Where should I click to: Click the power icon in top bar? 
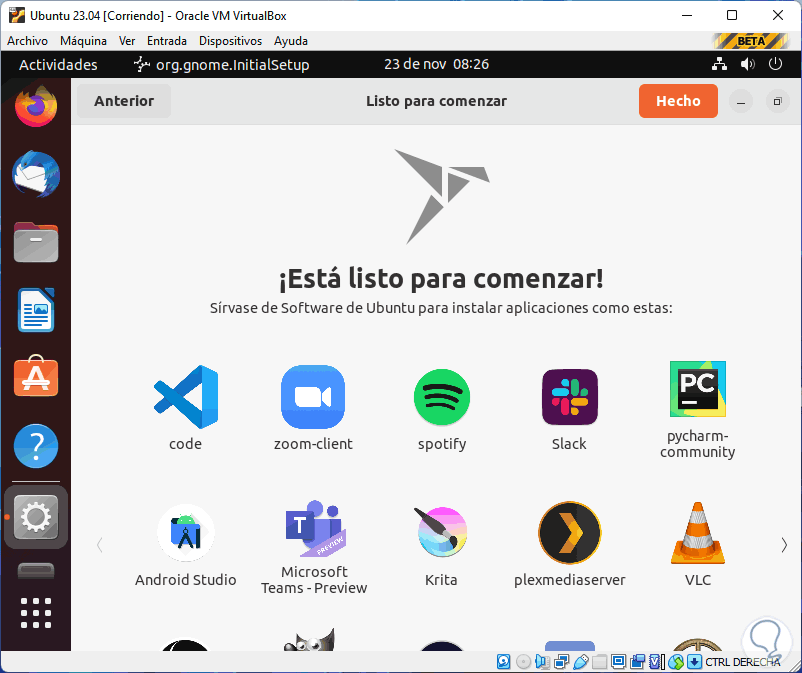(775, 64)
